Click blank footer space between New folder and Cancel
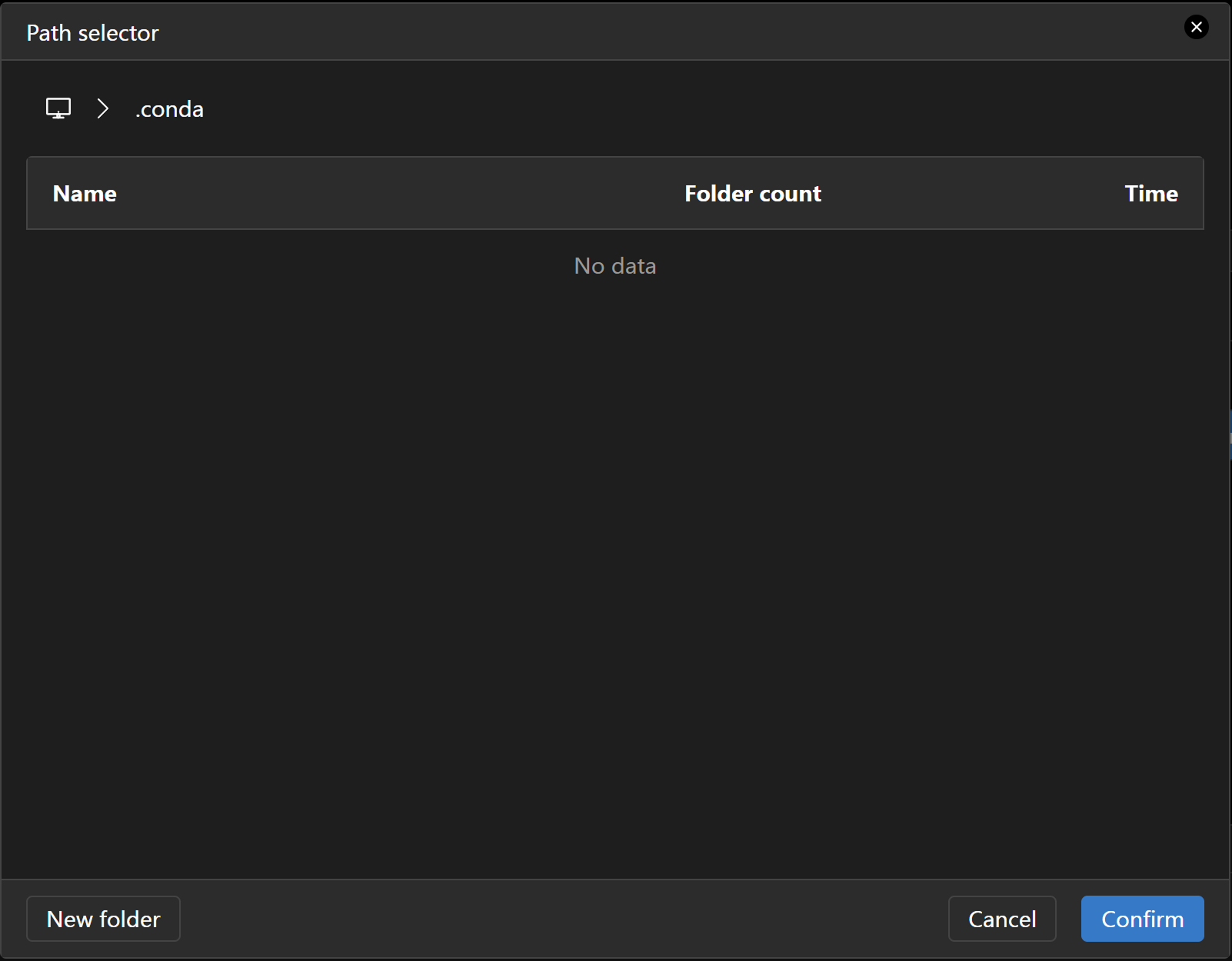This screenshot has width=1232, height=961. 561,919
